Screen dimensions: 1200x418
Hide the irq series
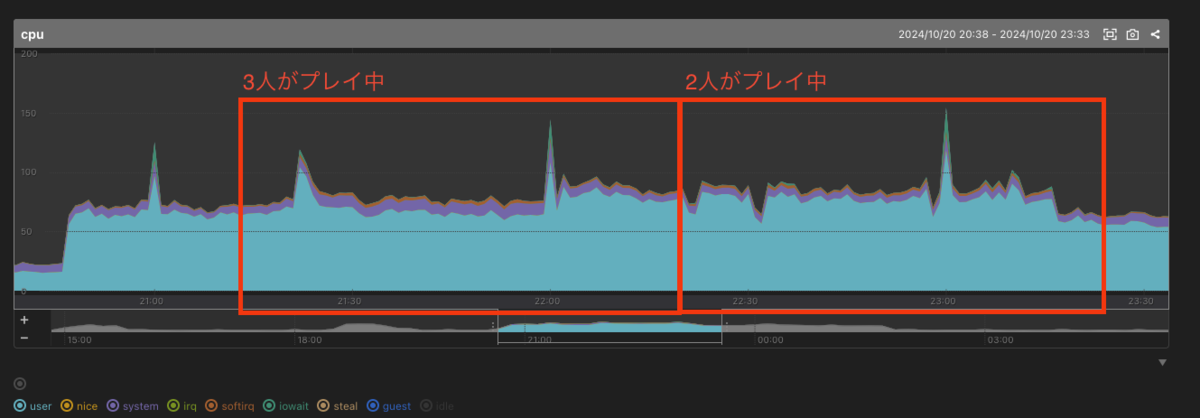(182, 406)
